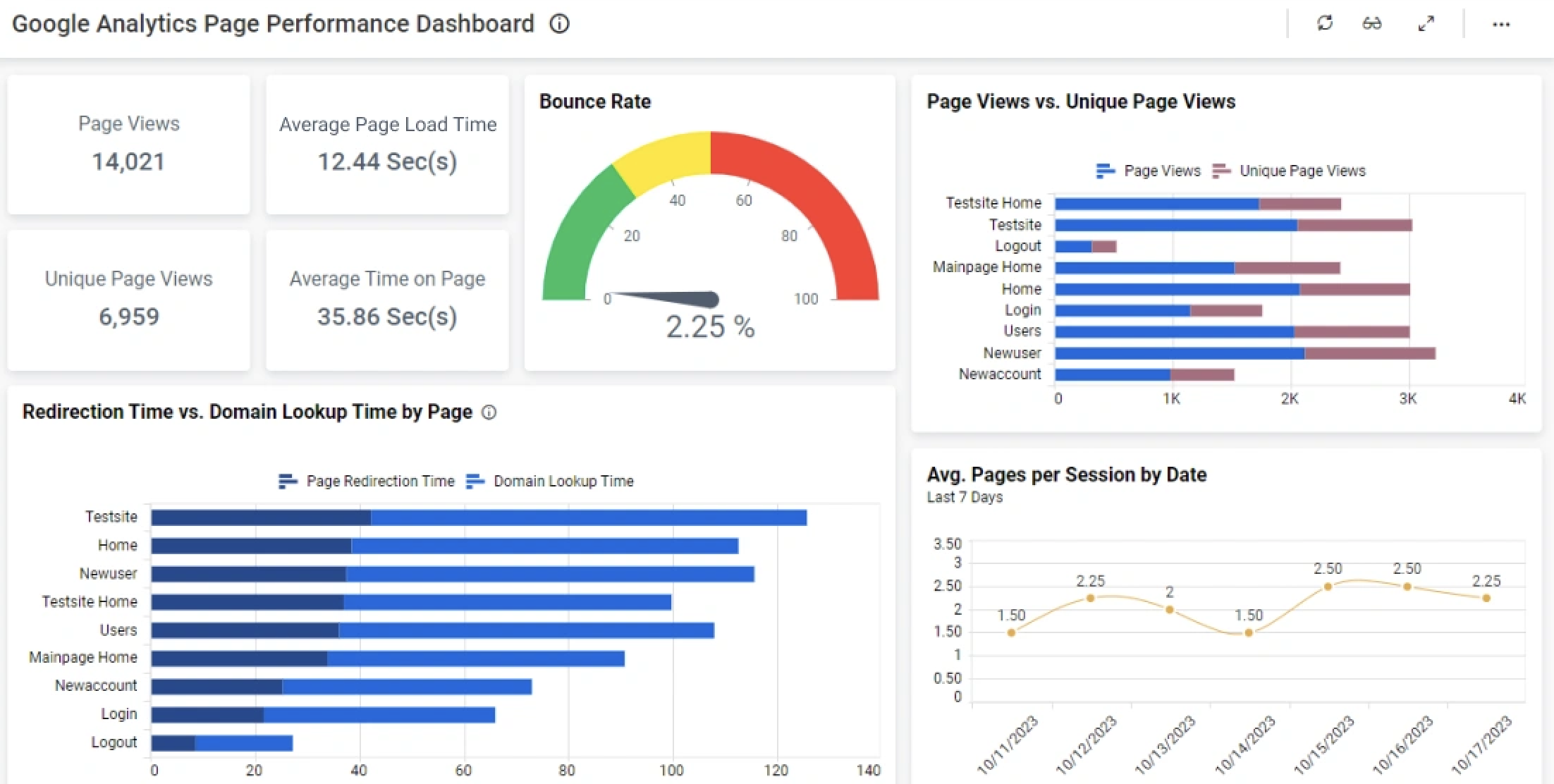Expand dashboard to full screen

(1426, 24)
